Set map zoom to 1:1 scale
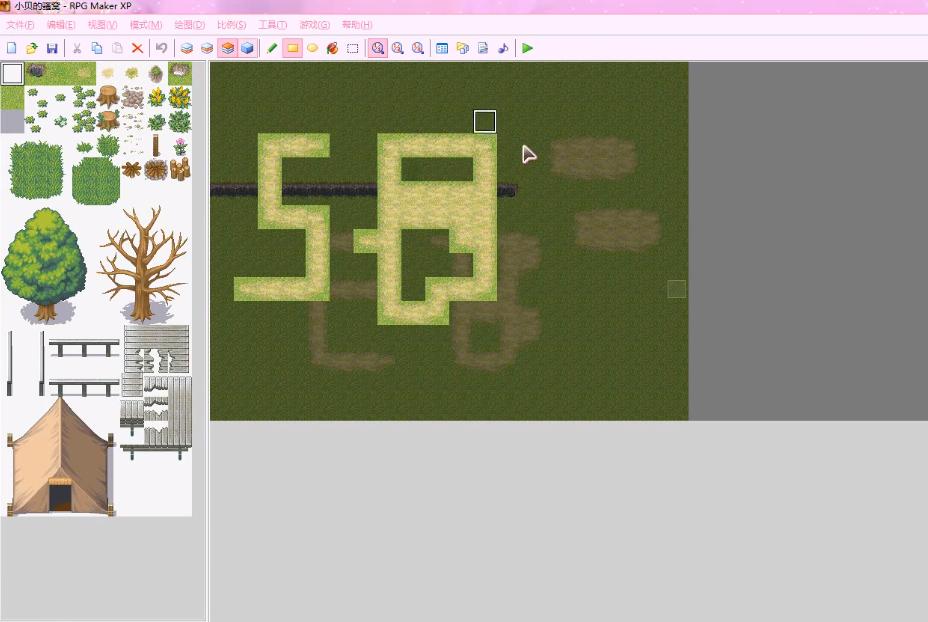This screenshot has height=622, width=928. pos(378,48)
